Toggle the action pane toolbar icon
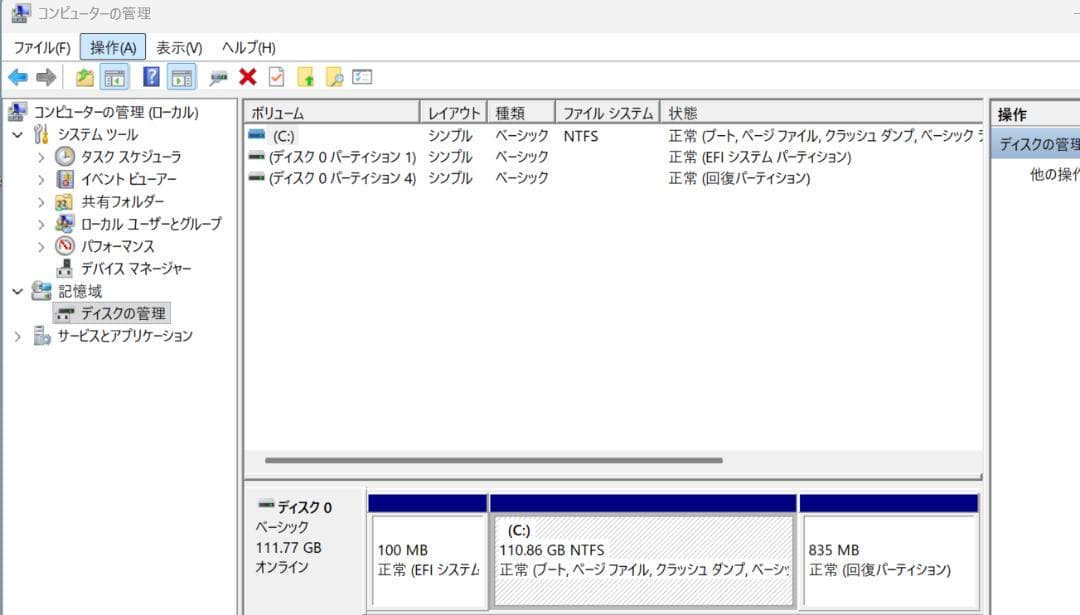The height and width of the screenshot is (615, 1080). click(x=178, y=77)
